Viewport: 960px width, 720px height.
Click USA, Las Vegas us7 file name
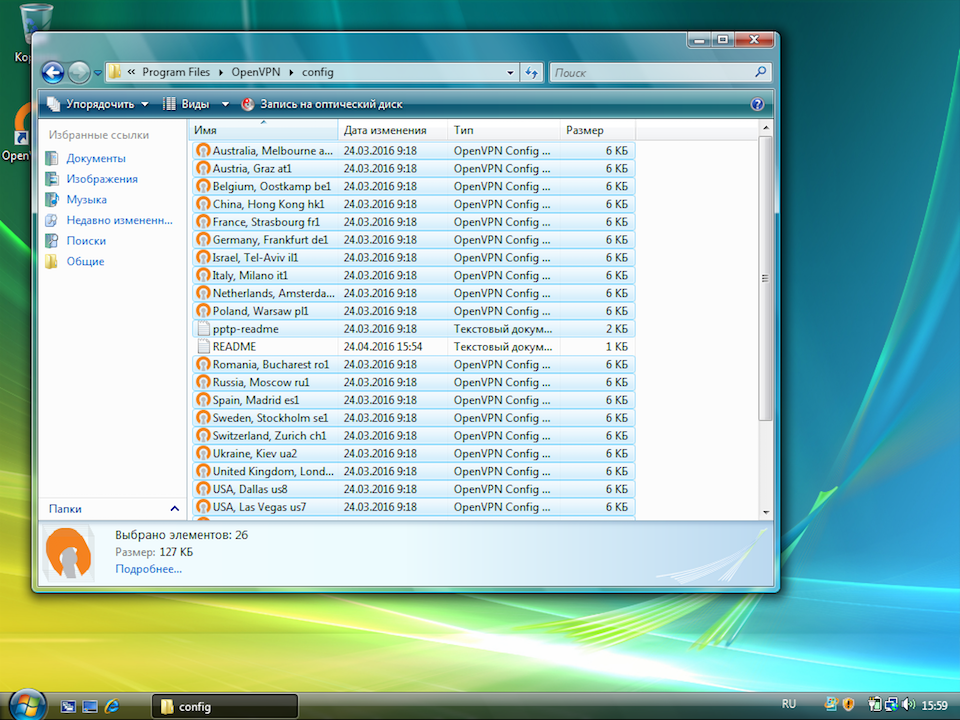259,506
